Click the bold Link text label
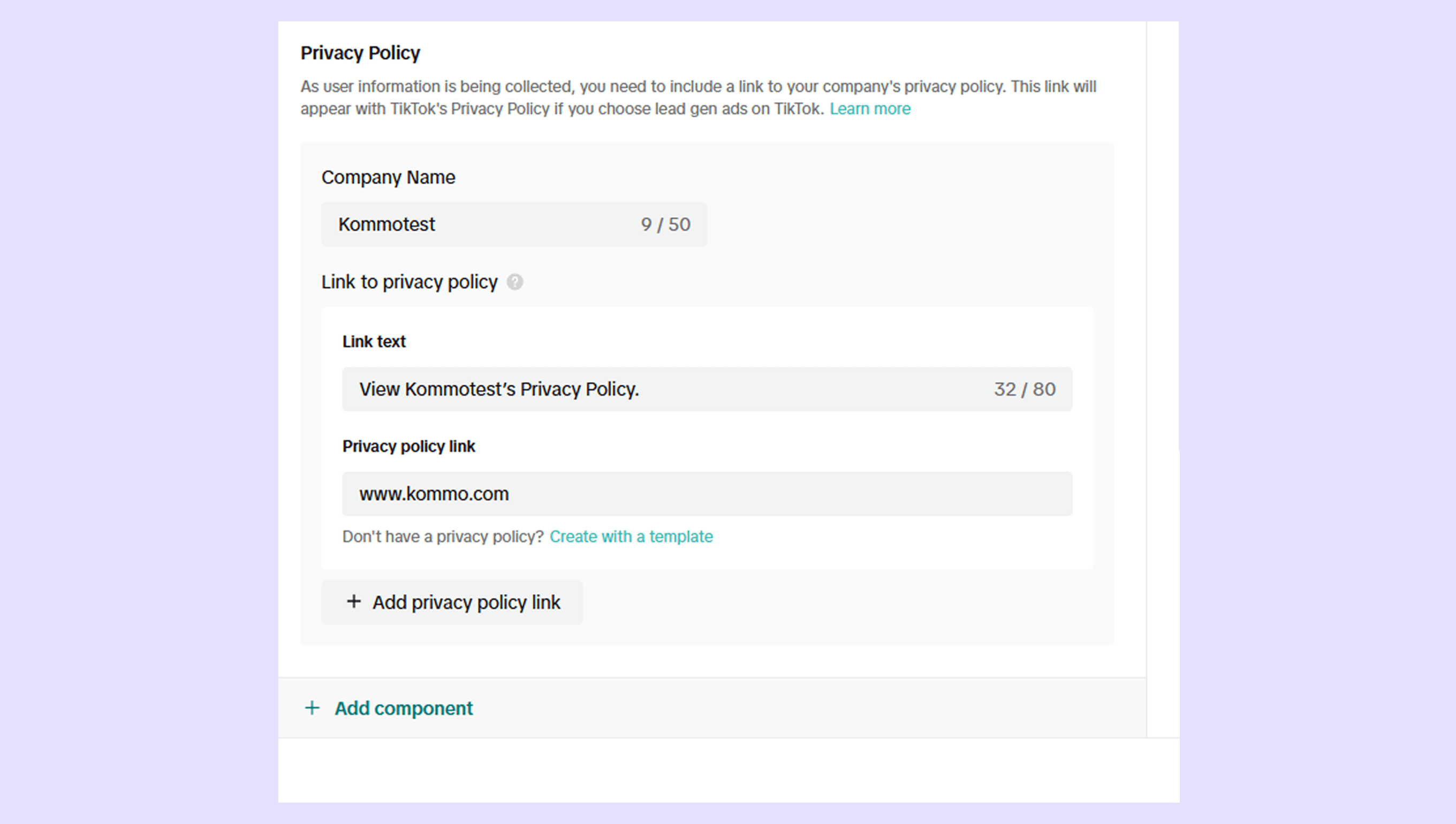The image size is (1456, 824). (x=374, y=341)
